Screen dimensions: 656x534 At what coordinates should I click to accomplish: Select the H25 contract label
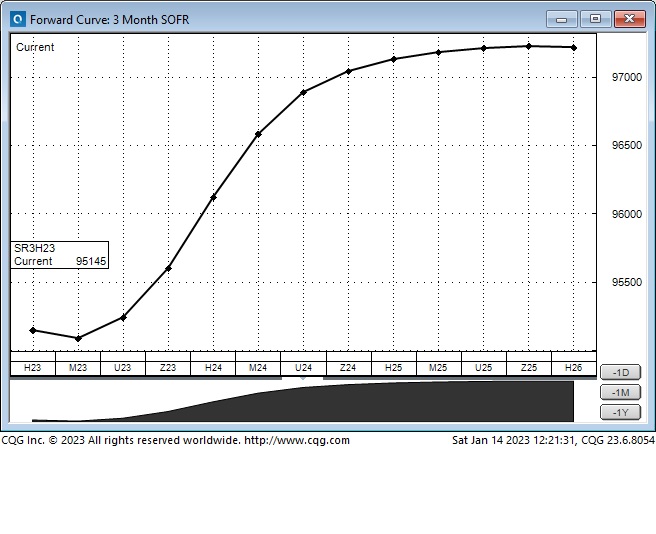click(393, 367)
